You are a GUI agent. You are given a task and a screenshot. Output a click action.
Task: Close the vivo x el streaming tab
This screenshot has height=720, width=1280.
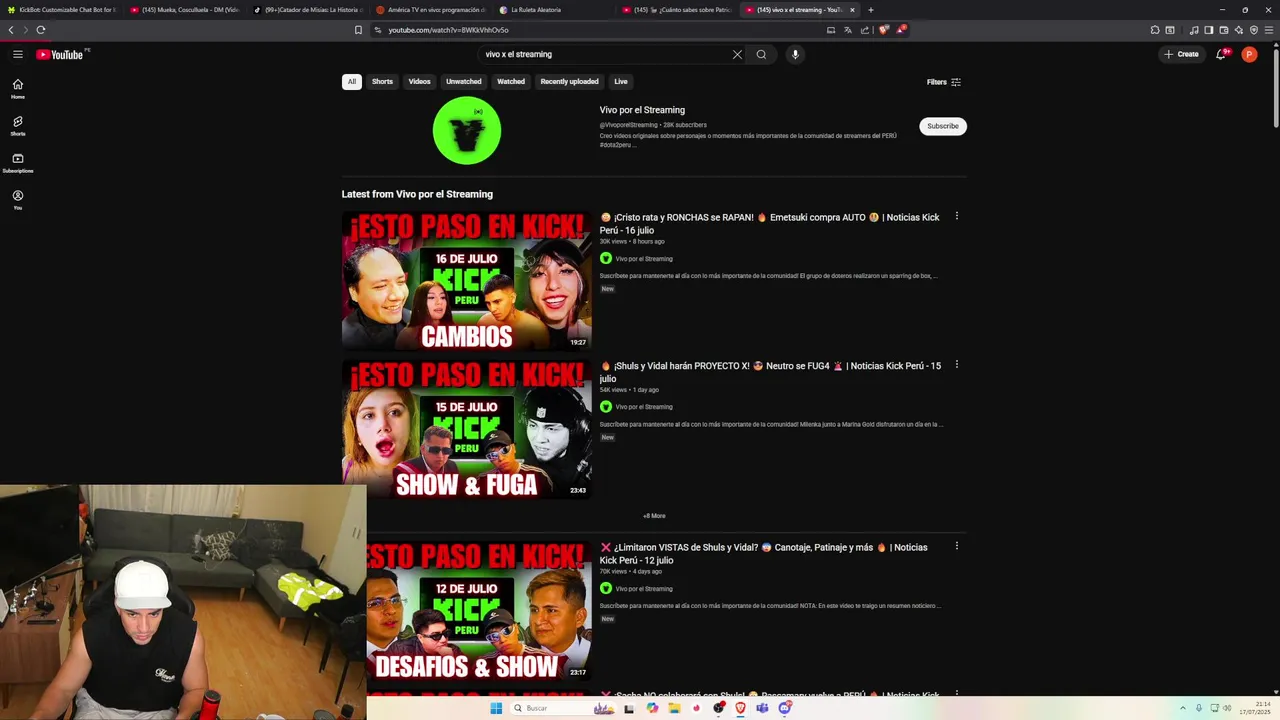point(852,10)
